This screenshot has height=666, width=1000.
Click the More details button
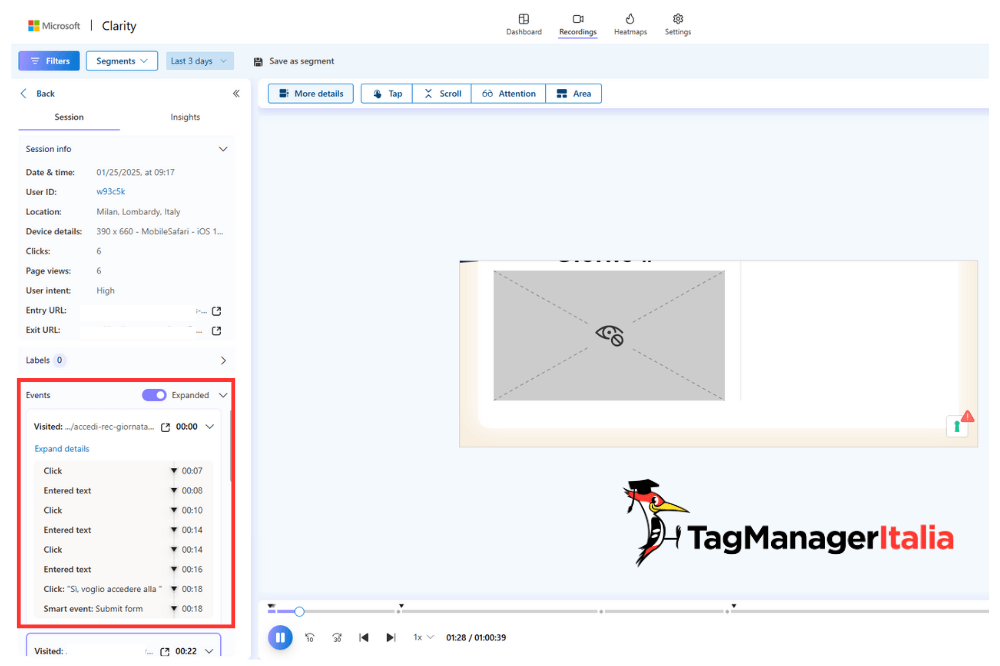[x=311, y=94]
